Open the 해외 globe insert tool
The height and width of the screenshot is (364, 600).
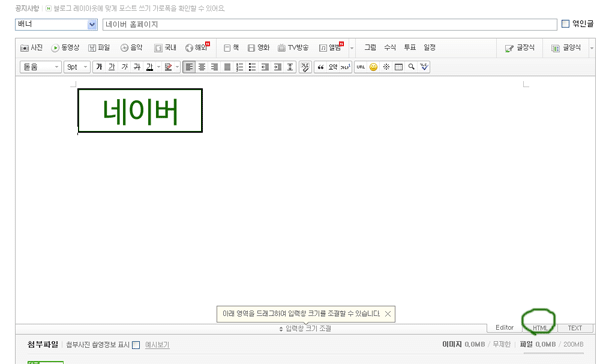(197, 48)
